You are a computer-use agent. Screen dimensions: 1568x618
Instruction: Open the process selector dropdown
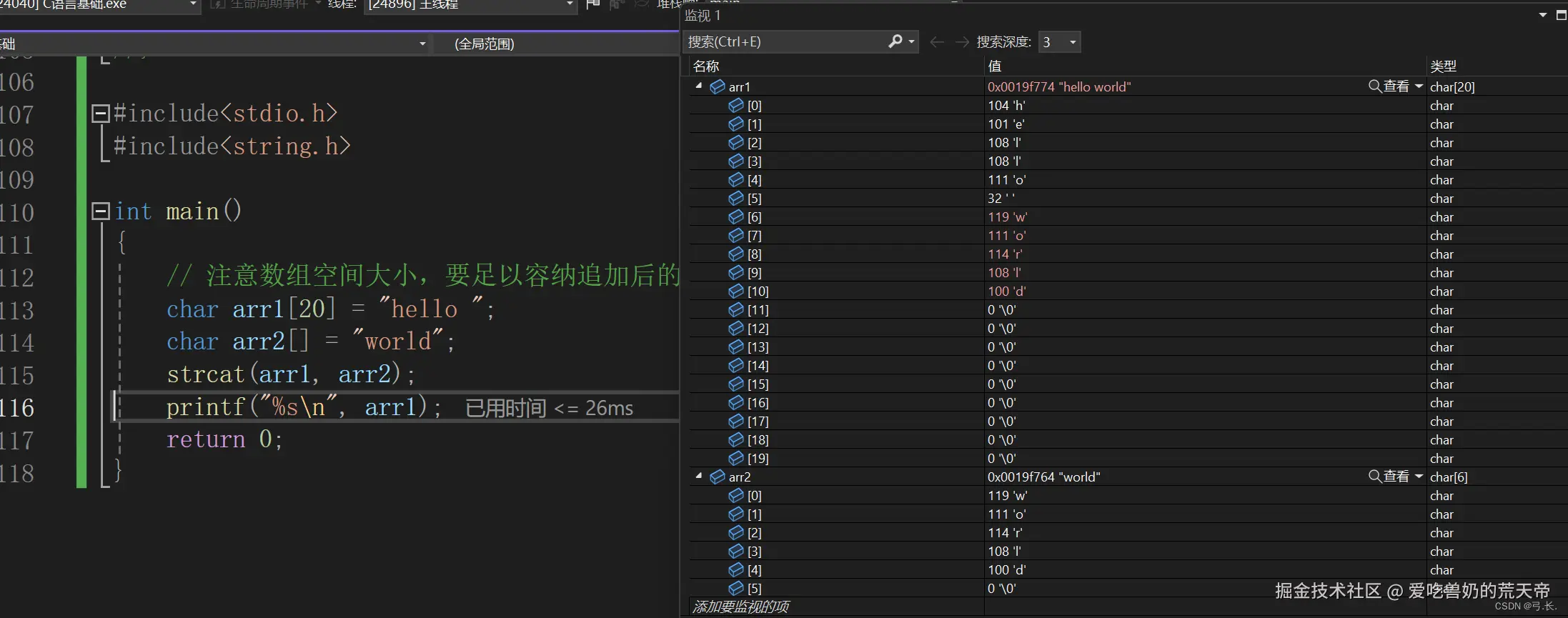(192, 4)
